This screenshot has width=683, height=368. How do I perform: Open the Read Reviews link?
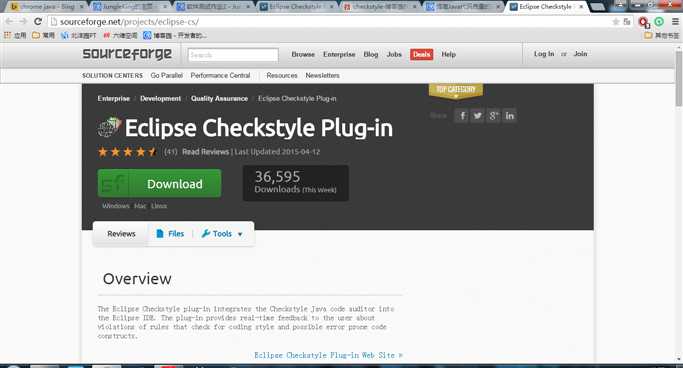point(205,152)
